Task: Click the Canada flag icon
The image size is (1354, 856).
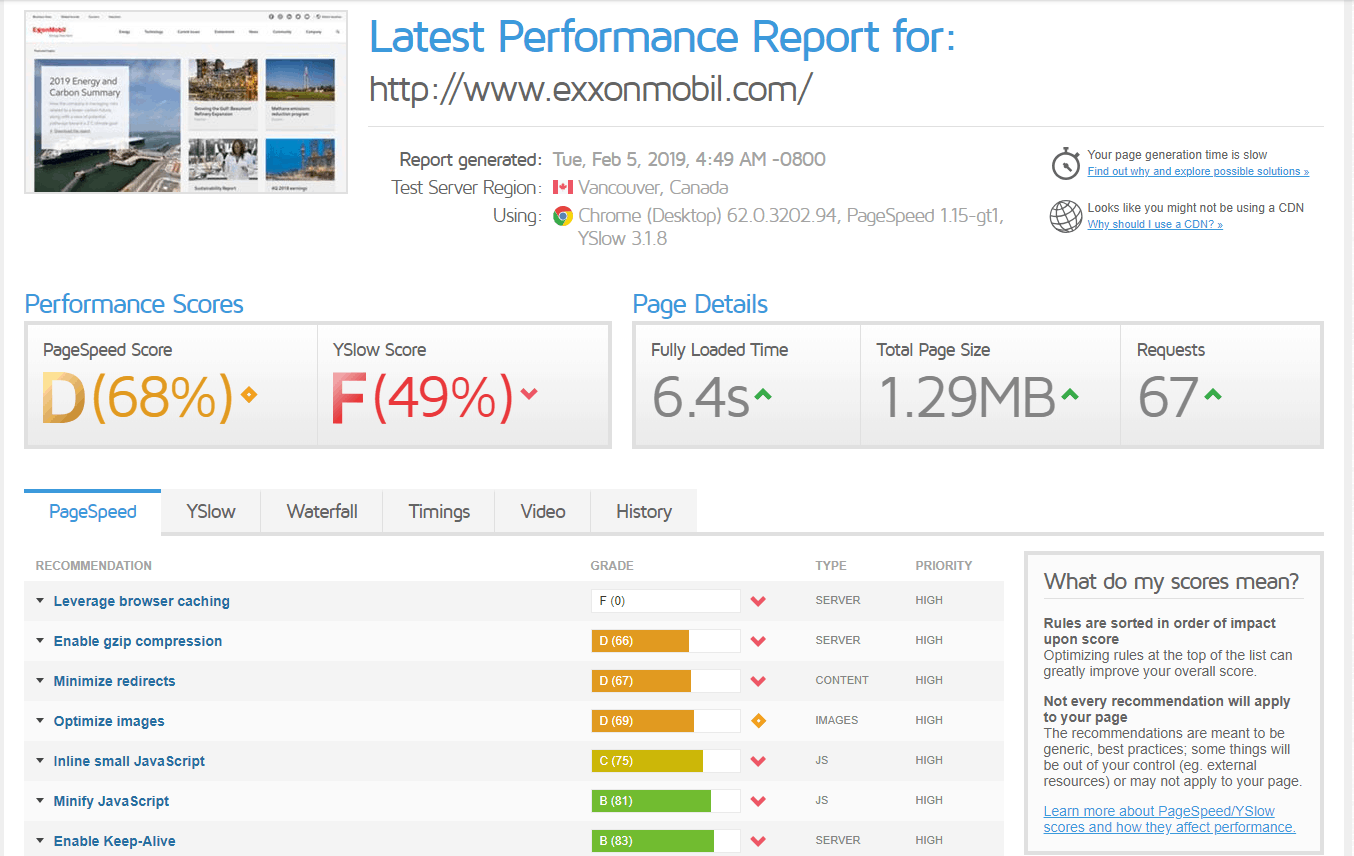Action: pos(563,187)
